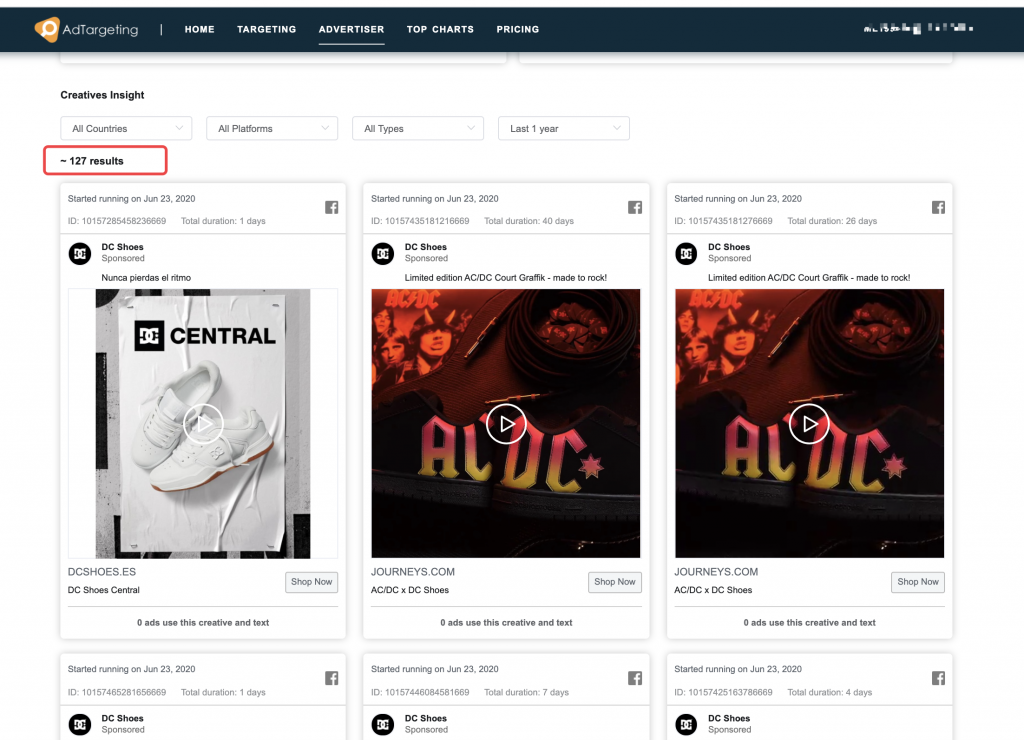
Task: Click Shop Now on 40 days JOURNEYS.COM ad
Action: click(x=615, y=582)
